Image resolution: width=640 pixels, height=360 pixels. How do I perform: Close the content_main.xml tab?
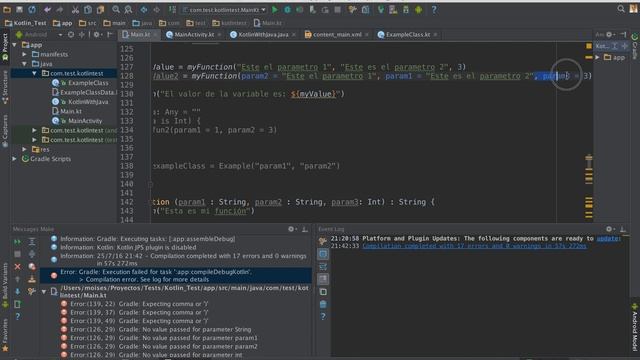pos(367,35)
